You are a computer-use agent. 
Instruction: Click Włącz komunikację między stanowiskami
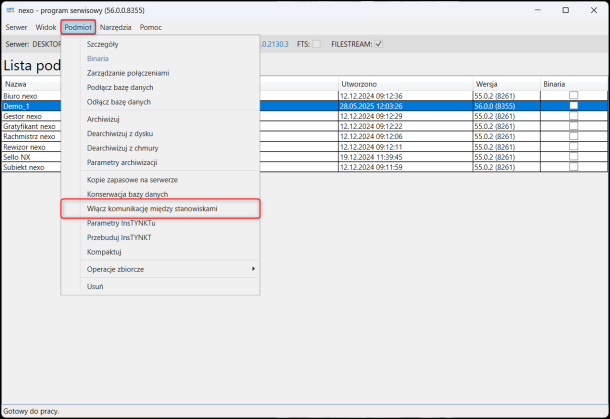pyautogui.click(x=160, y=209)
